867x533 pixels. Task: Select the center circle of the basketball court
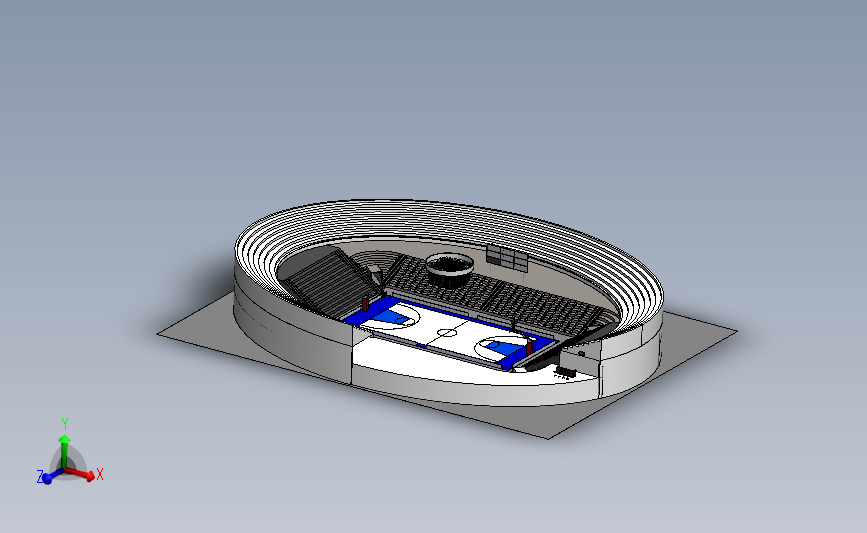[447, 333]
